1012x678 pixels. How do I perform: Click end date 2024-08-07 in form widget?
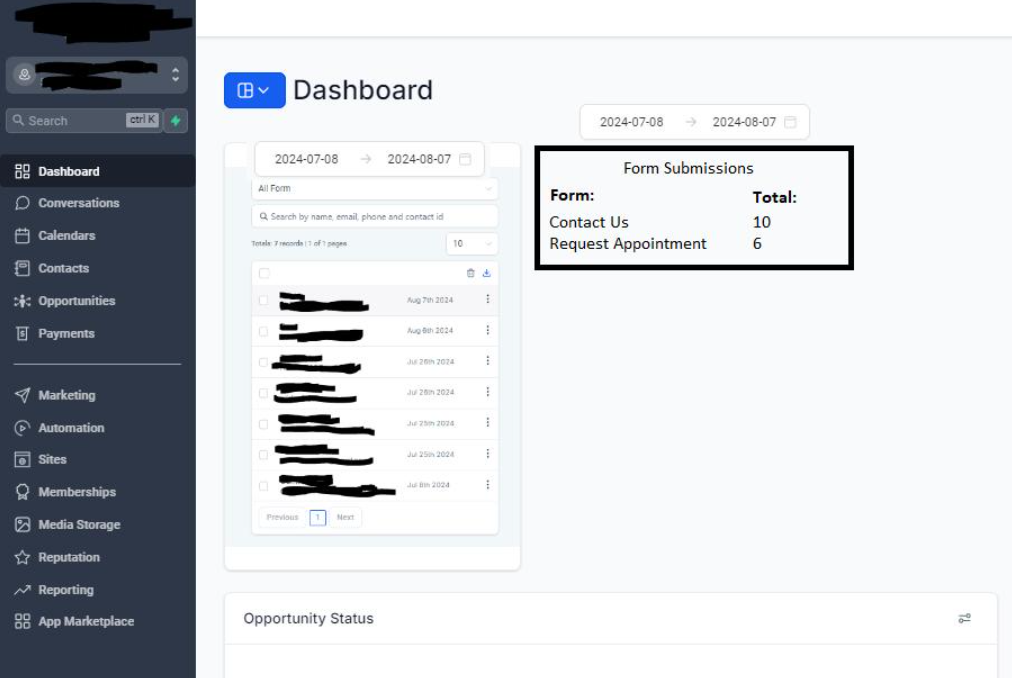[419, 159]
